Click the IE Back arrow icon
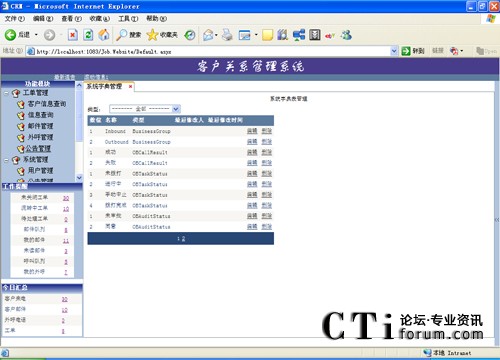 pos(10,35)
